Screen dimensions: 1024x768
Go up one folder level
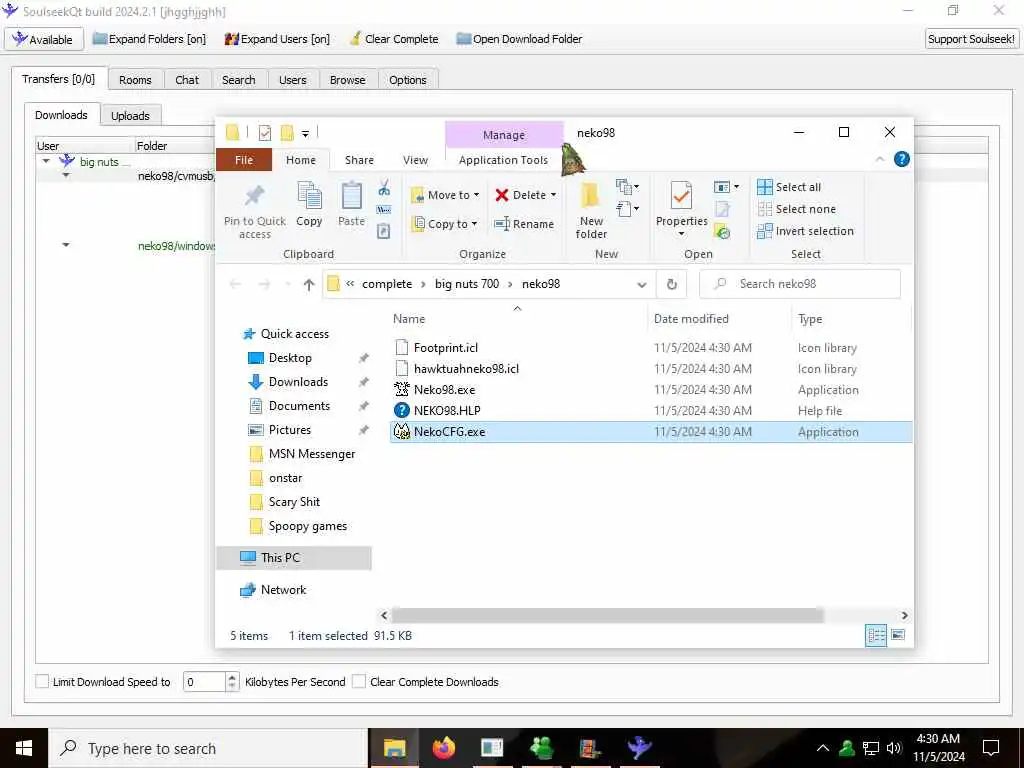[309, 284]
